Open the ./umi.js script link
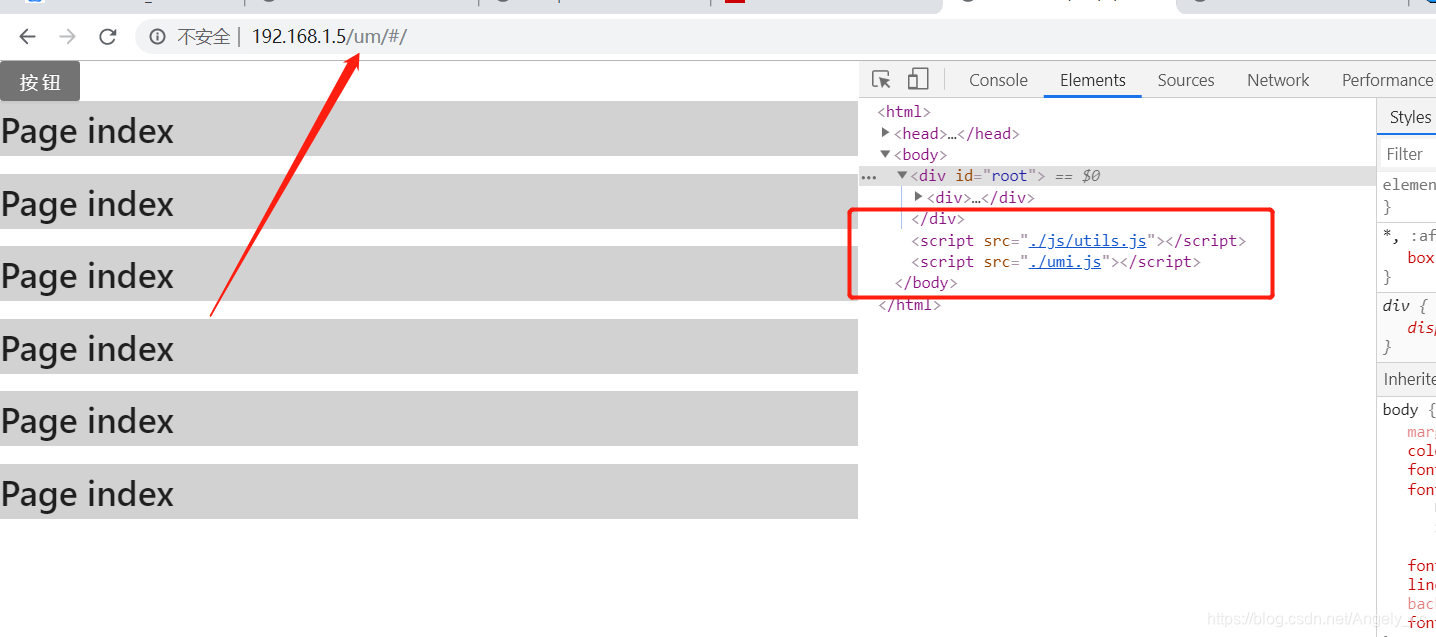The width and height of the screenshot is (1436, 637). 1066,261
